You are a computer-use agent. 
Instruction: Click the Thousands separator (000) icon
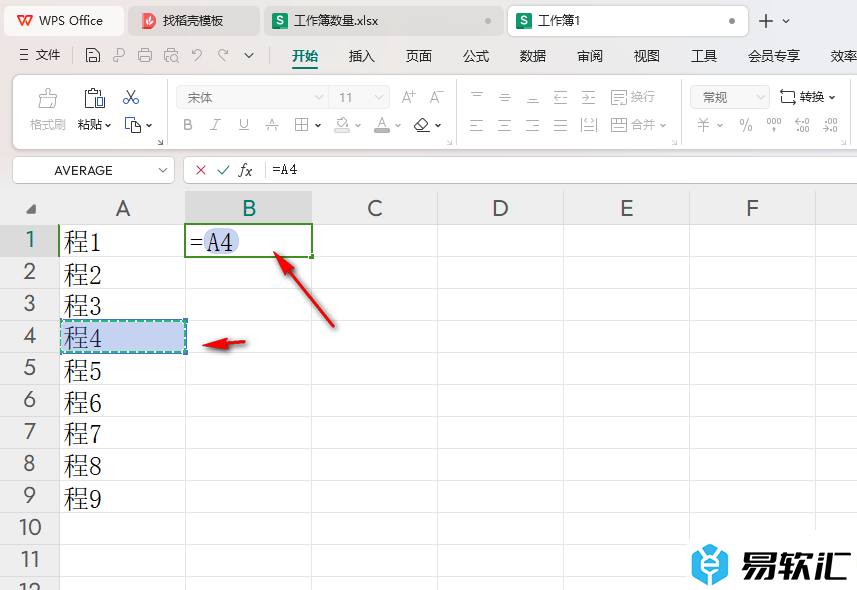(x=773, y=125)
